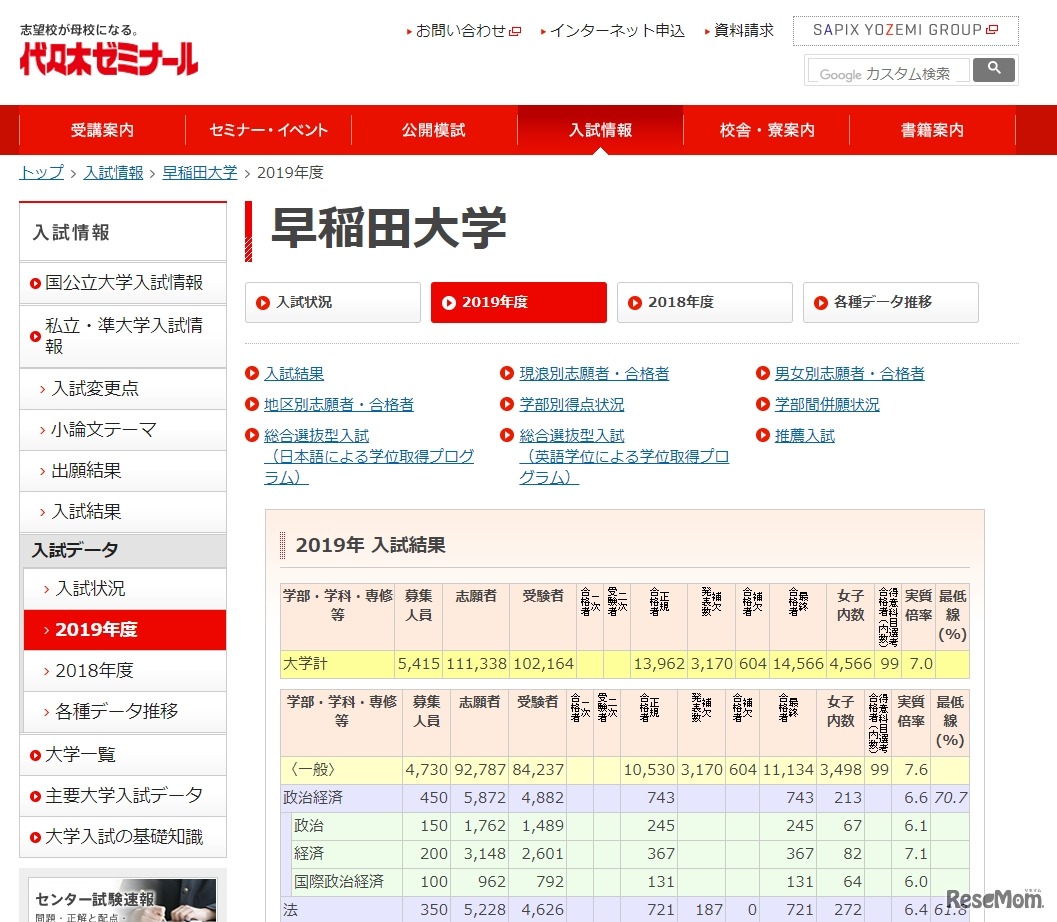Open the 入試状況 tab button
1057x922 pixels.
pyautogui.click(x=332, y=303)
